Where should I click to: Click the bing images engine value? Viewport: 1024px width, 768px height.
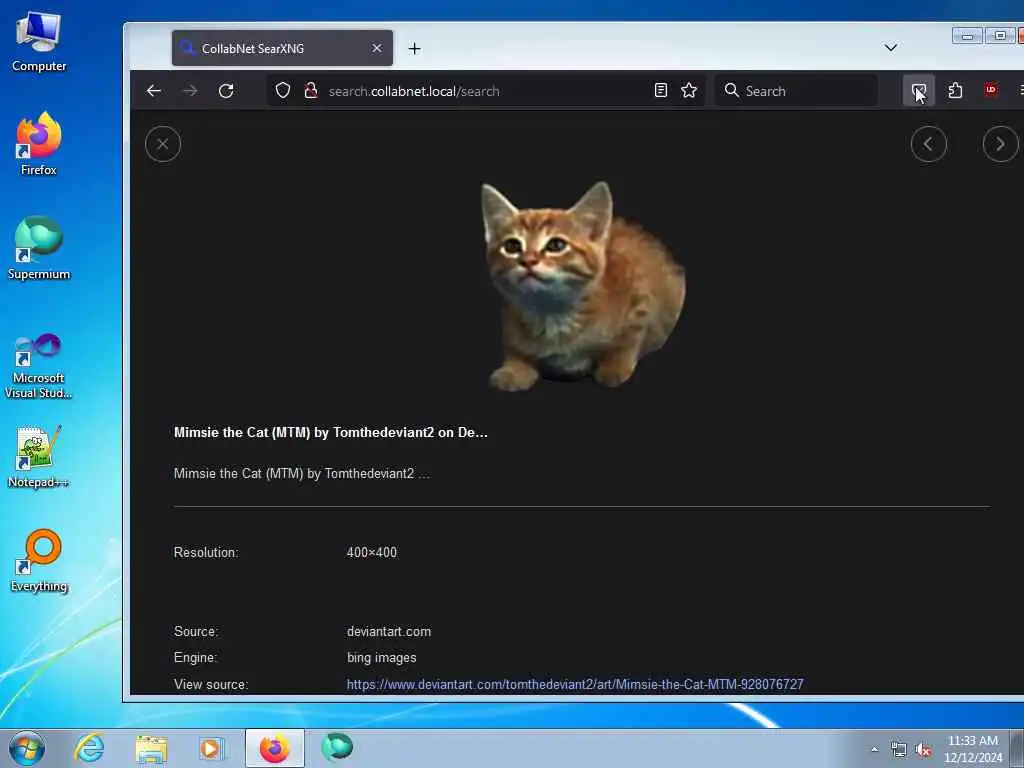tap(381, 658)
